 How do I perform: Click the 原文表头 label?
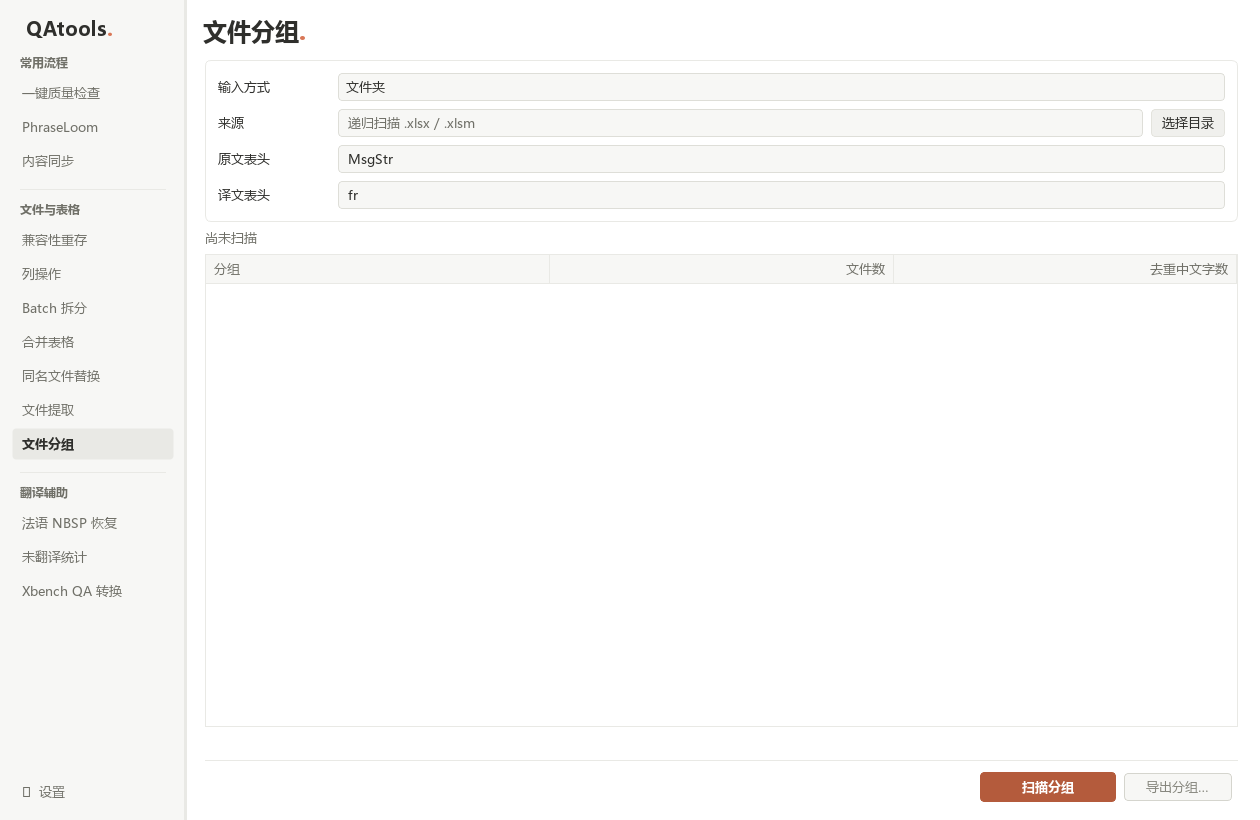click(x=244, y=159)
